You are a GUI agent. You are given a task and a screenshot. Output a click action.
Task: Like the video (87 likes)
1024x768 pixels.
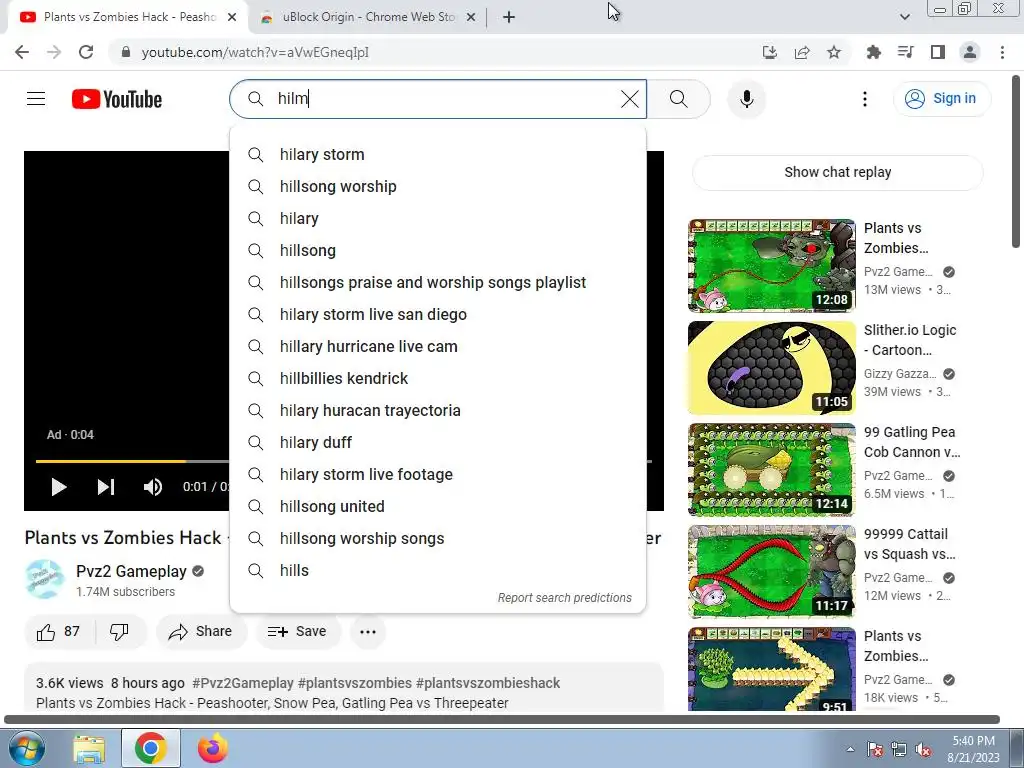point(59,632)
